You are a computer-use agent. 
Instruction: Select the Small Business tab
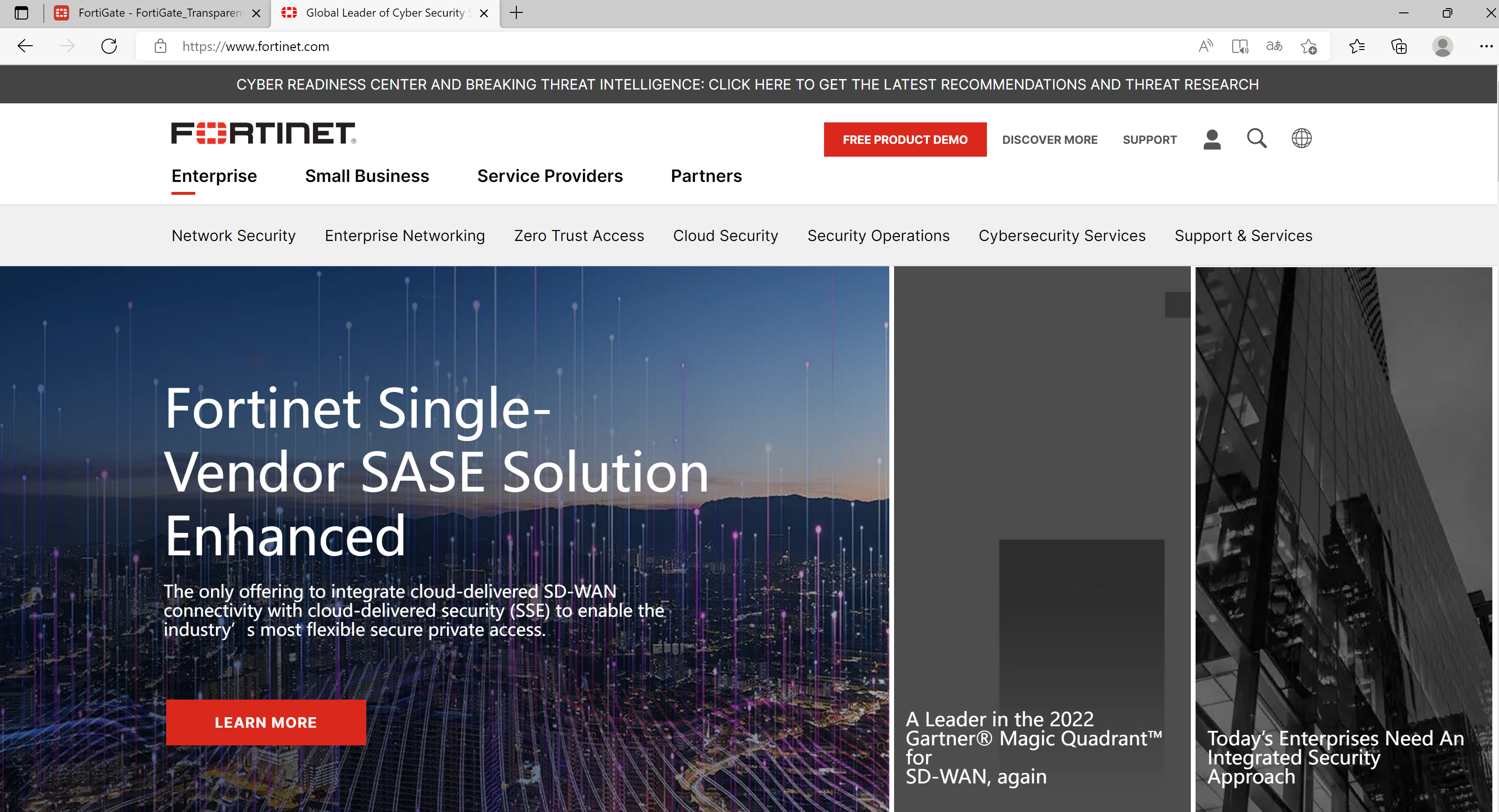(367, 176)
